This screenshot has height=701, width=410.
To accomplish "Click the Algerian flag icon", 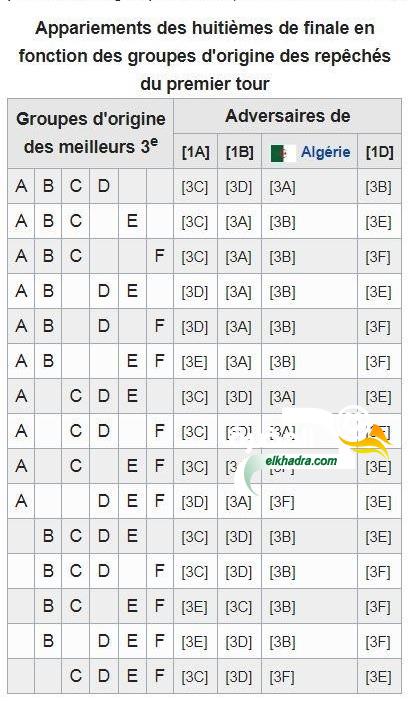I will (283, 153).
